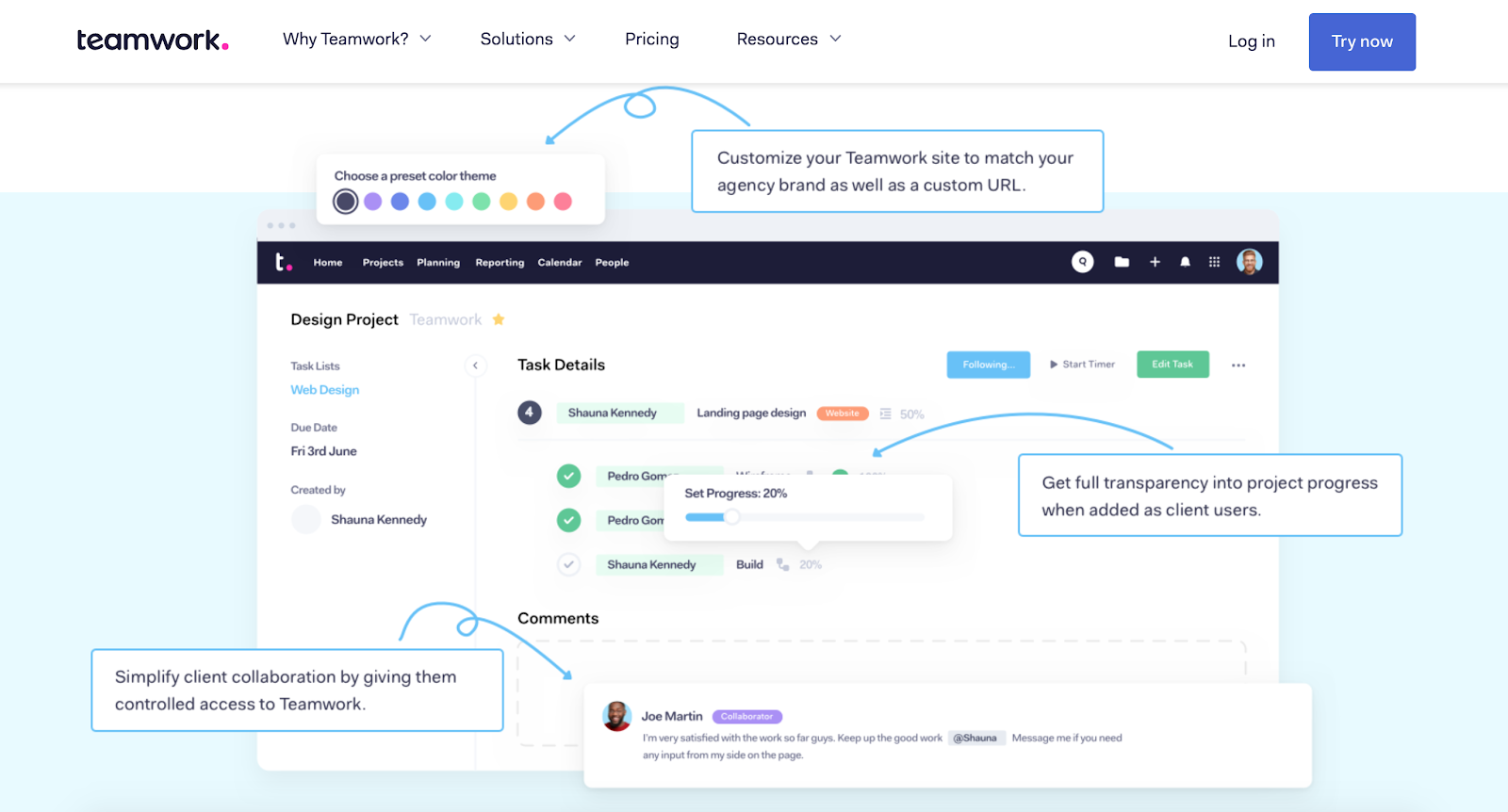Go to the Pricing page
This screenshot has height=812, width=1508.
[652, 39]
